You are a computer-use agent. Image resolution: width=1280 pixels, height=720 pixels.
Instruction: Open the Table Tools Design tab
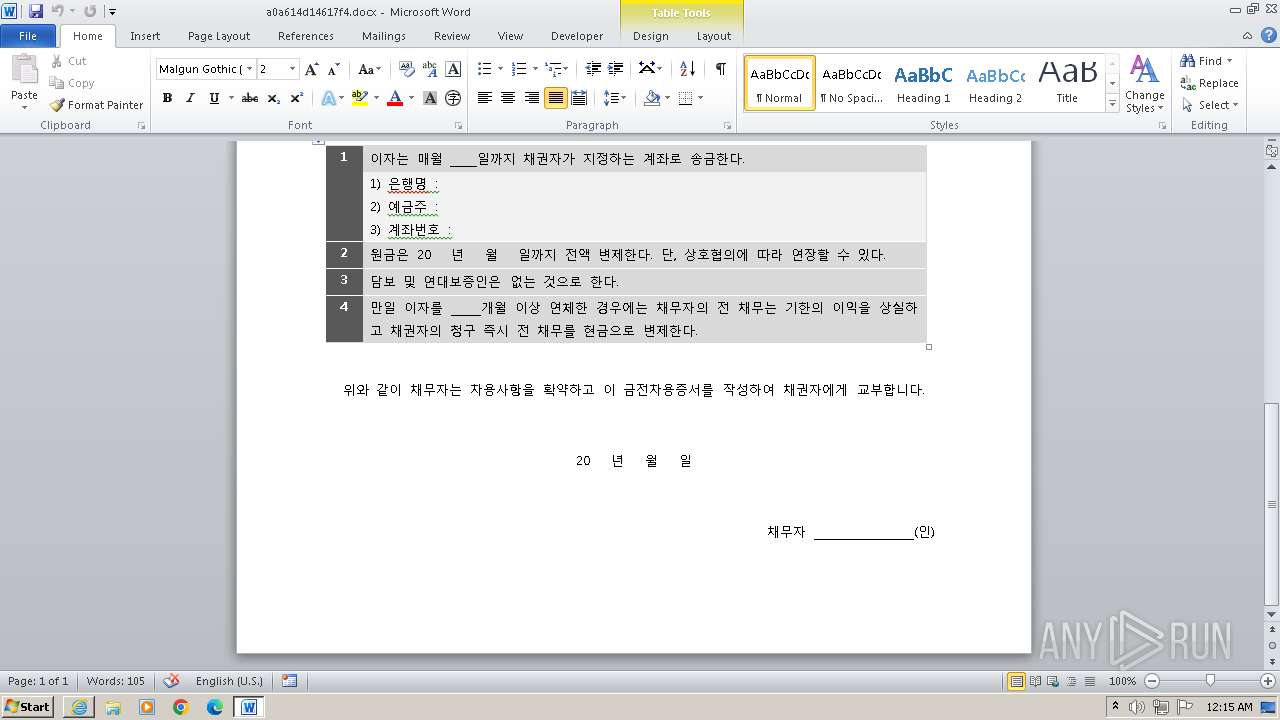coord(651,36)
